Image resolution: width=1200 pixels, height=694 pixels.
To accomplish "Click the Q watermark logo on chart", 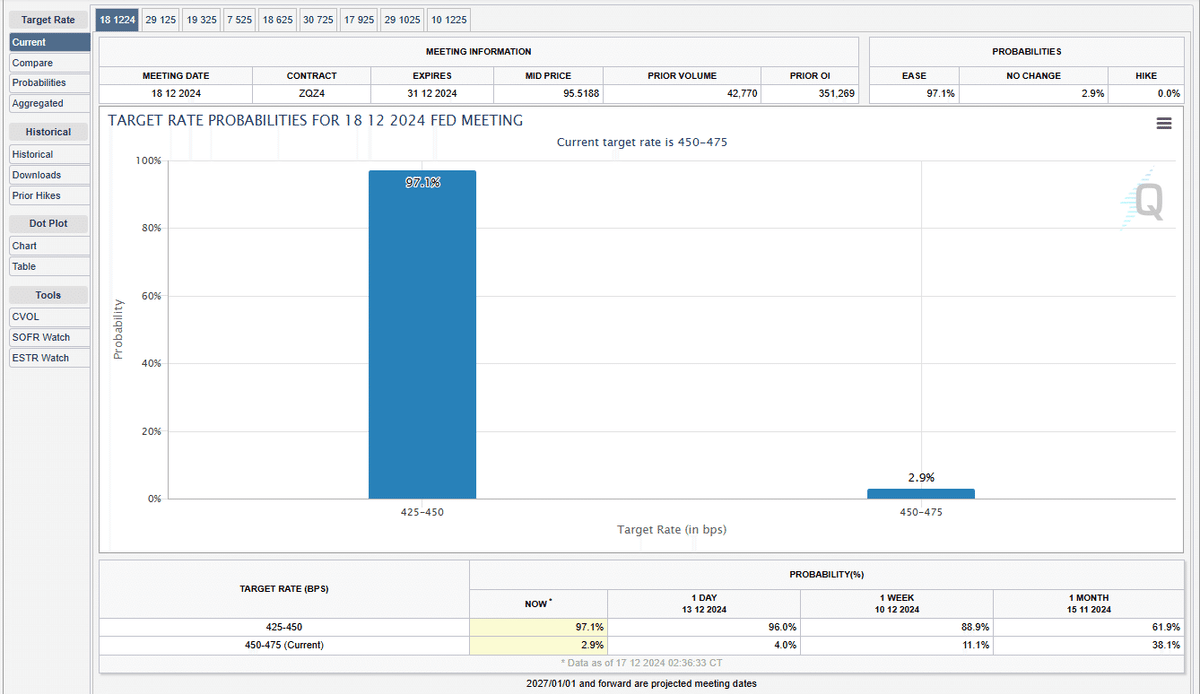I will click(1143, 201).
